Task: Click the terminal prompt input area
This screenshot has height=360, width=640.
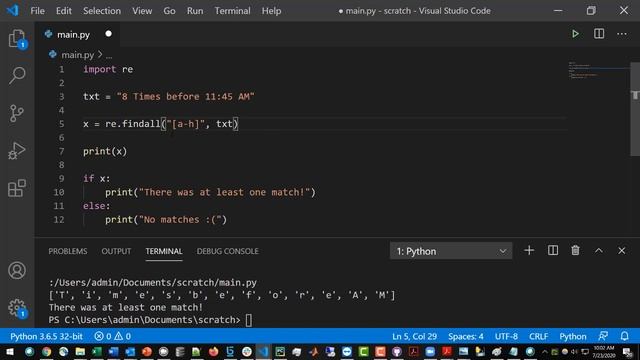Action: tap(249, 320)
